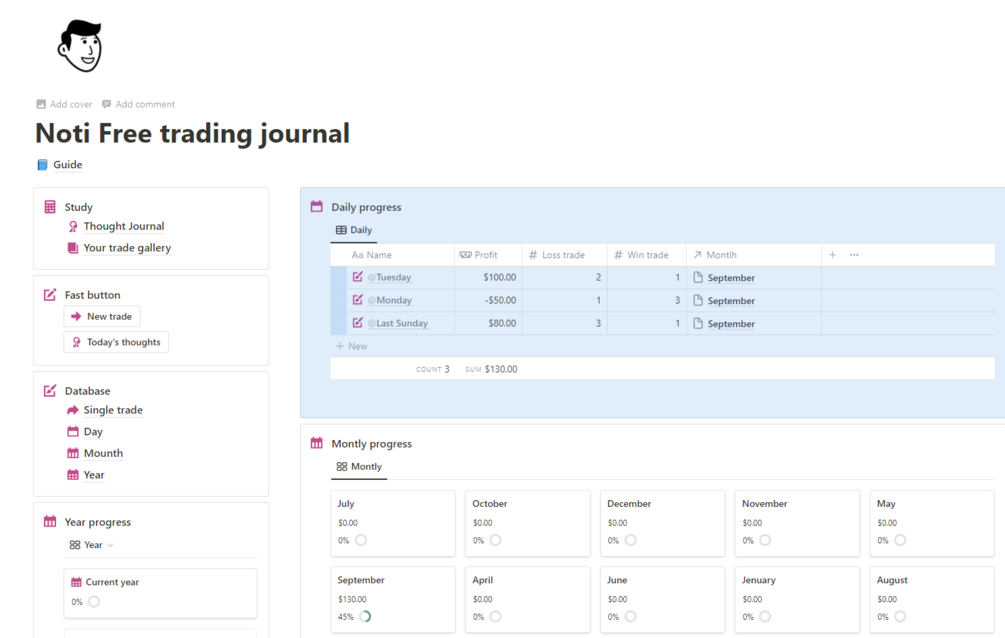Click the Your trade gallery book icon
The width and height of the screenshot is (1005, 638).
click(x=73, y=248)
